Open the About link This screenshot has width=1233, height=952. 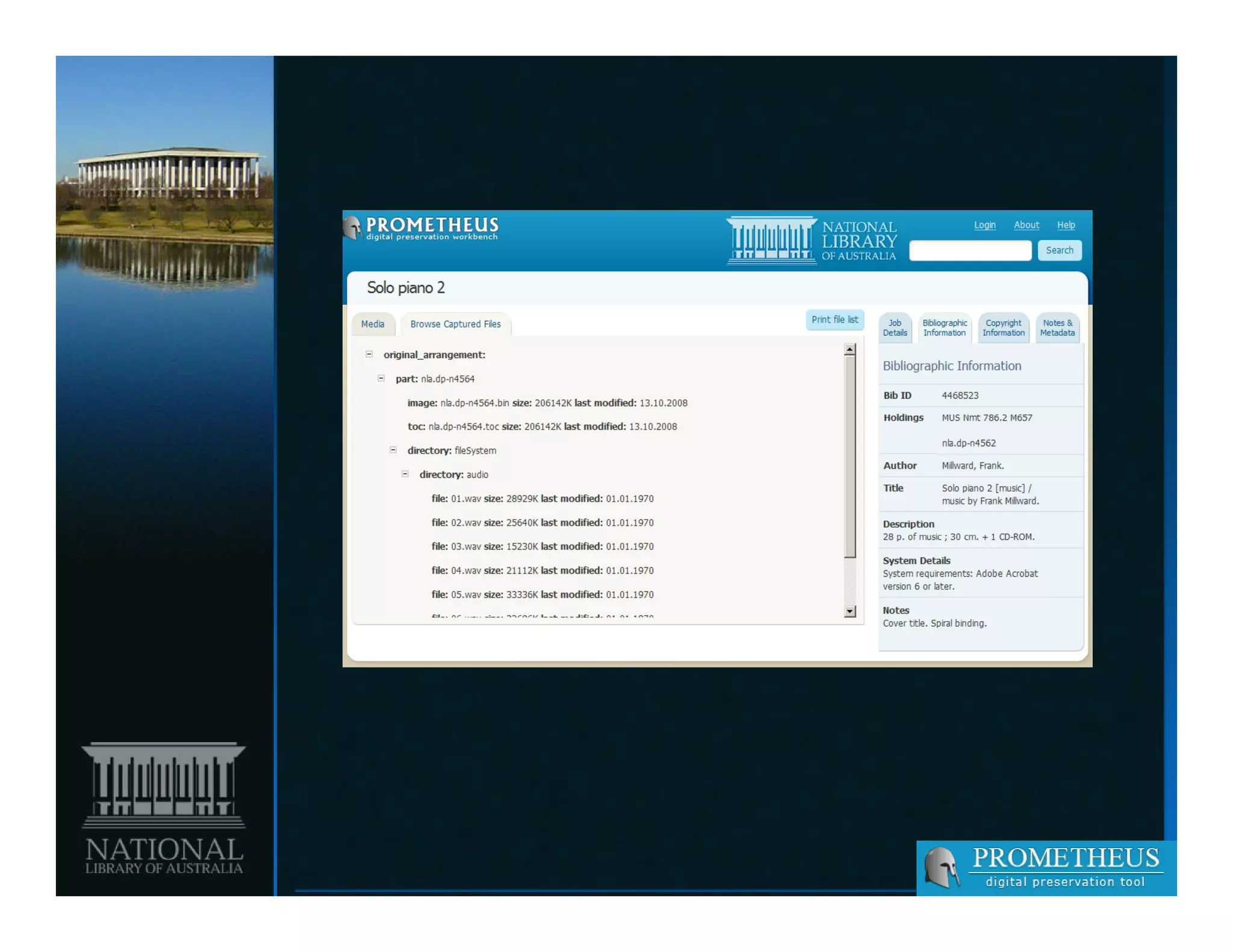pos(1026,225)
